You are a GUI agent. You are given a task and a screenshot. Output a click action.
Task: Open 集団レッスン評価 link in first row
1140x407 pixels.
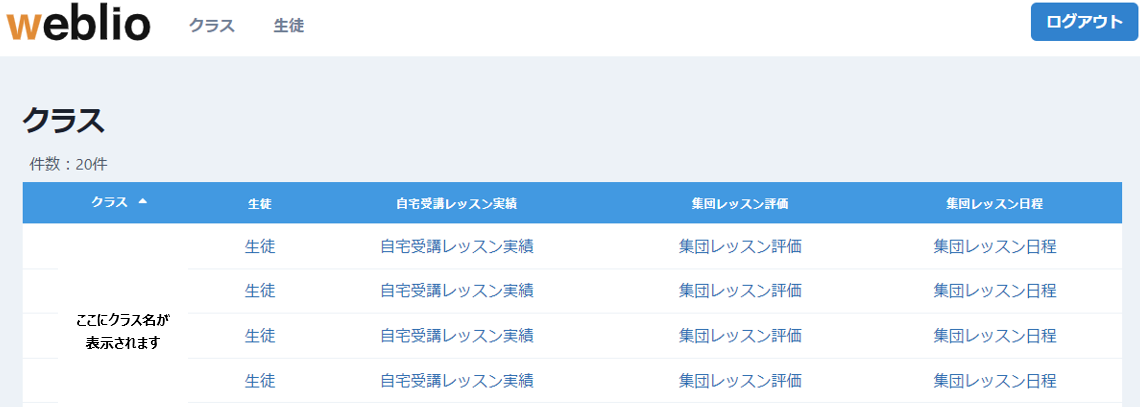point(740,247)
